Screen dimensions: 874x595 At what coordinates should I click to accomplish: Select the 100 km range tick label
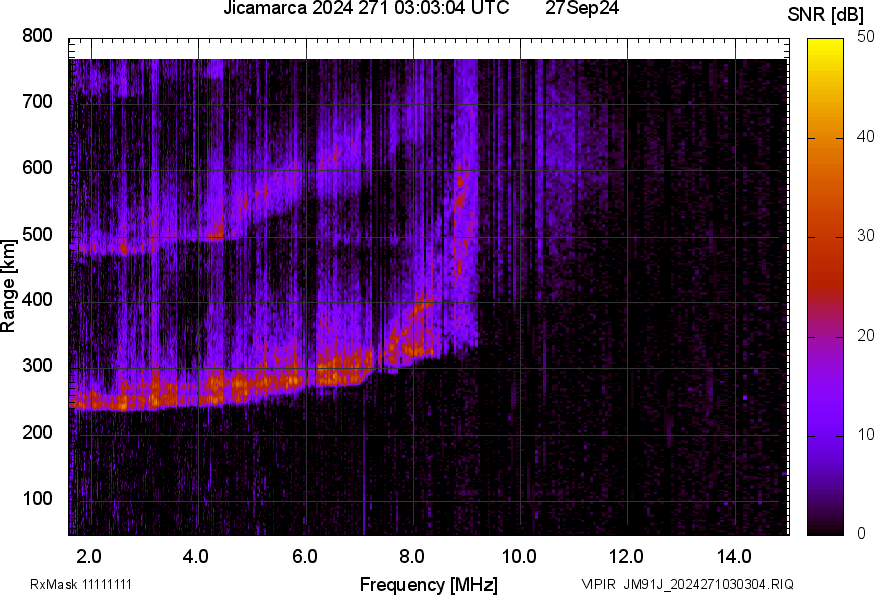(x=37, y=499)
